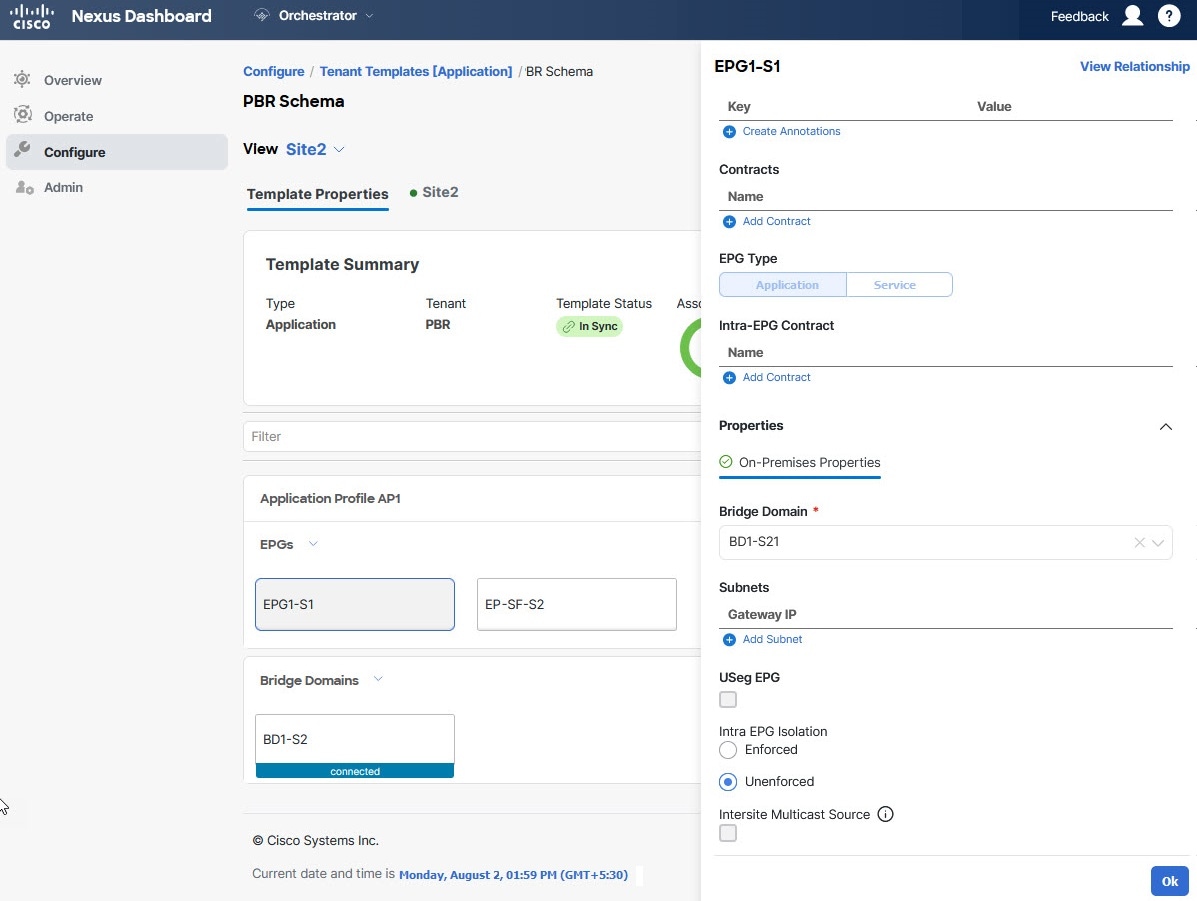Set EPG Type to Service

coord(899,285)
